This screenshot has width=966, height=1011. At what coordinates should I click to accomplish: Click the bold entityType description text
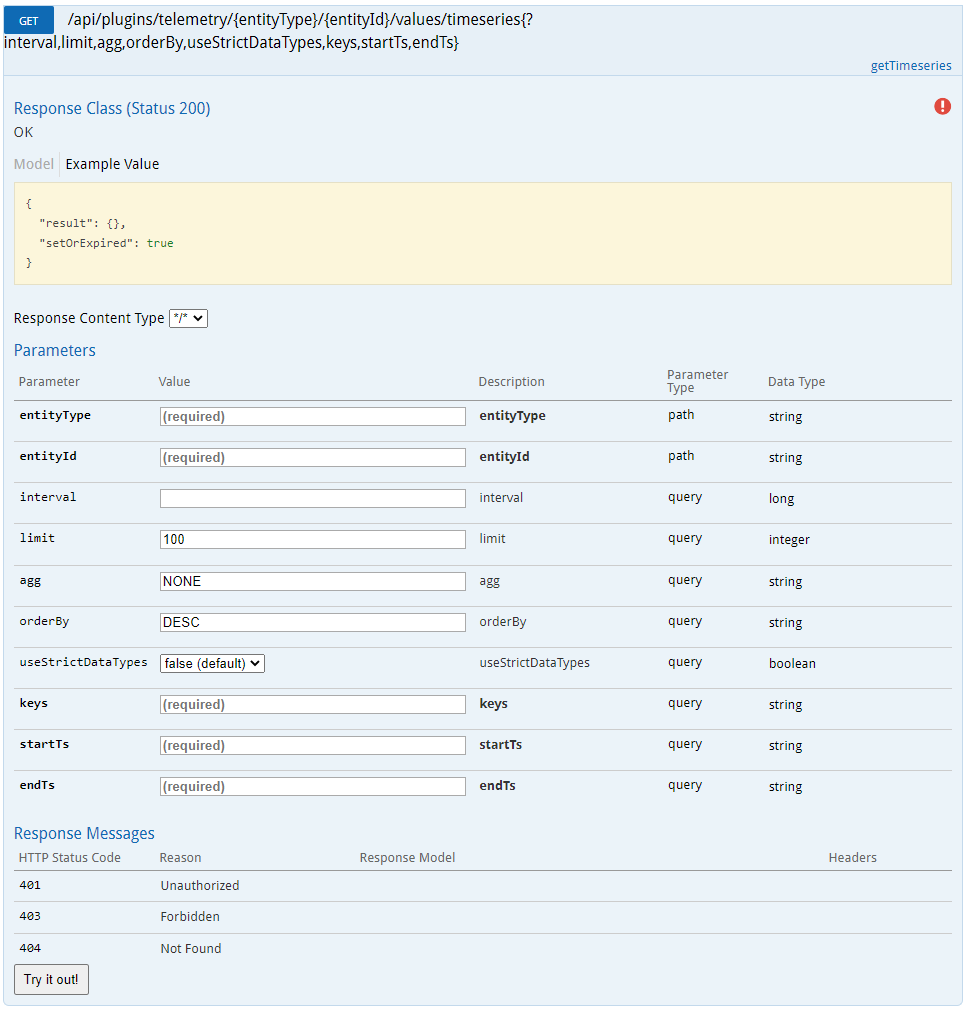[512, 416]
